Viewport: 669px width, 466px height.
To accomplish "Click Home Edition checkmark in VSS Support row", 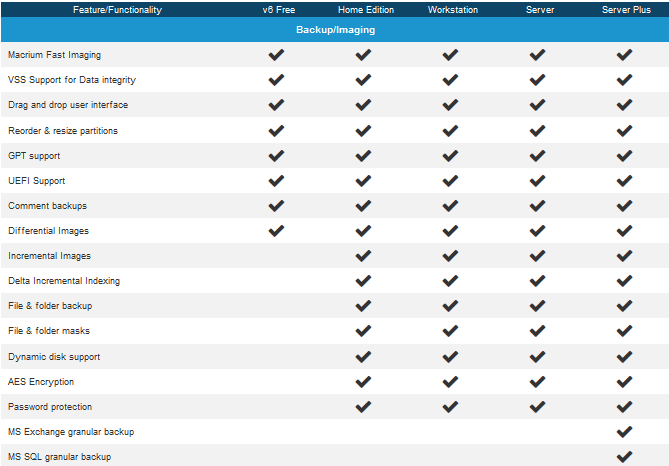I will pos(364,80).
